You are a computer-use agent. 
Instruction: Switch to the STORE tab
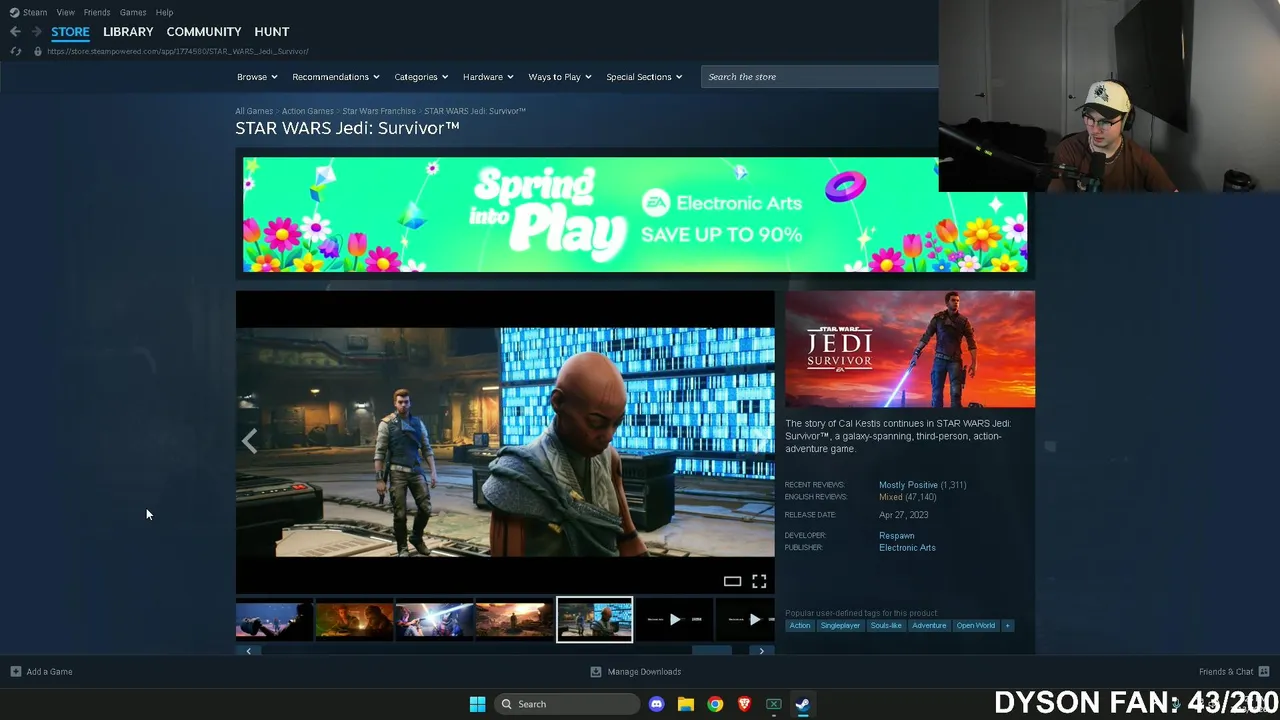(x=70, y=31)
